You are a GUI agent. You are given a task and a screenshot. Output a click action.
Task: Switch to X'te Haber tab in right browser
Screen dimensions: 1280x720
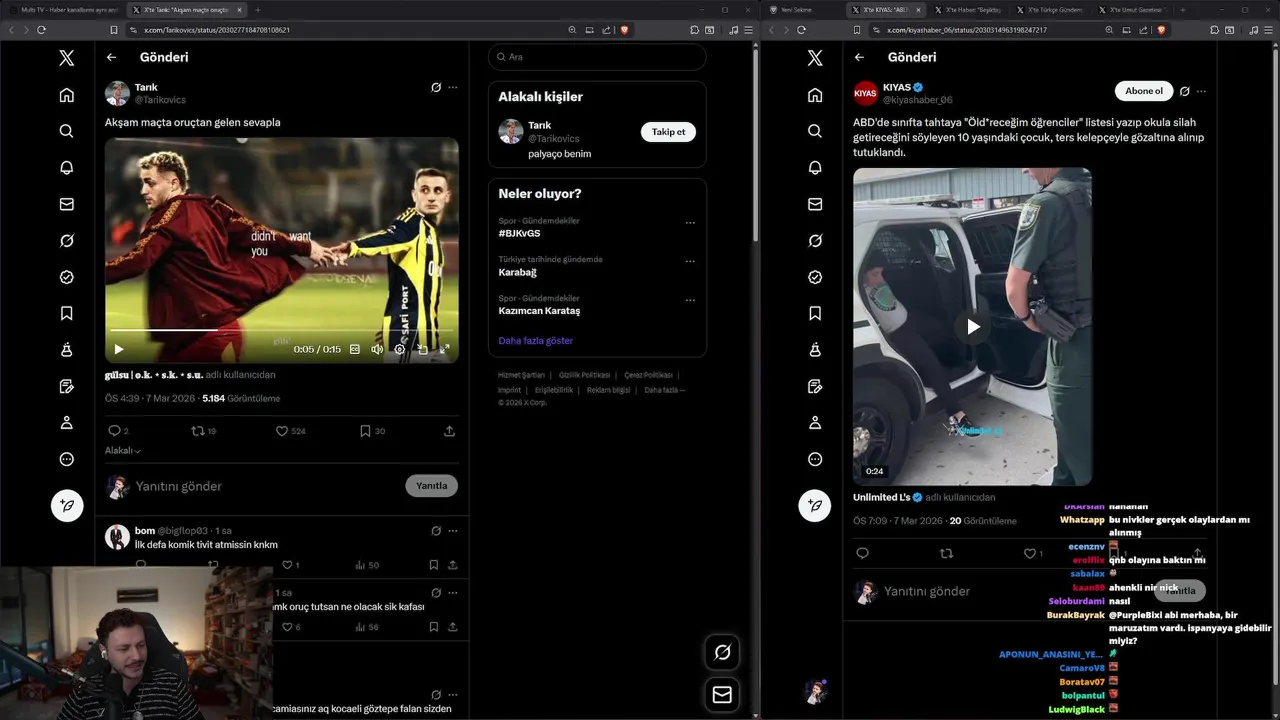(x=966, y=10)
